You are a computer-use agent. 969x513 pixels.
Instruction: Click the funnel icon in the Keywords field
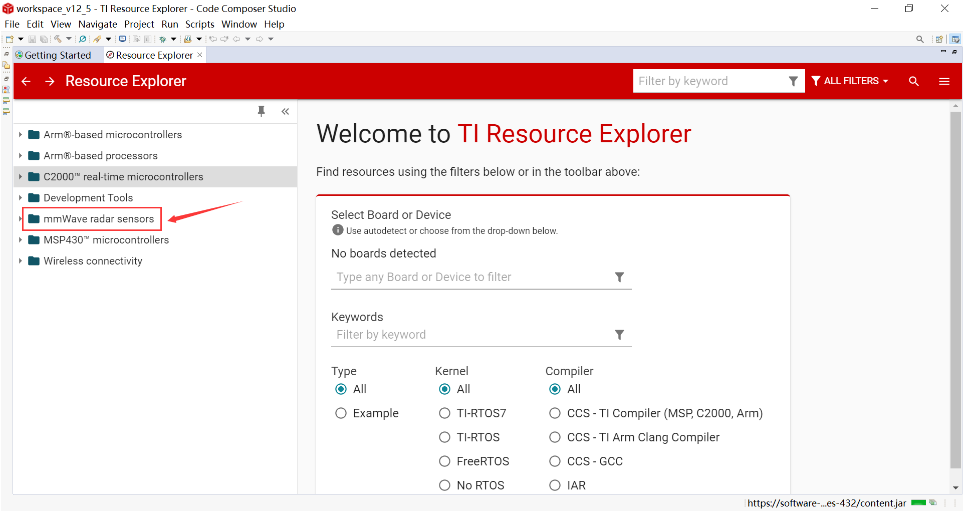coord(619,334)
